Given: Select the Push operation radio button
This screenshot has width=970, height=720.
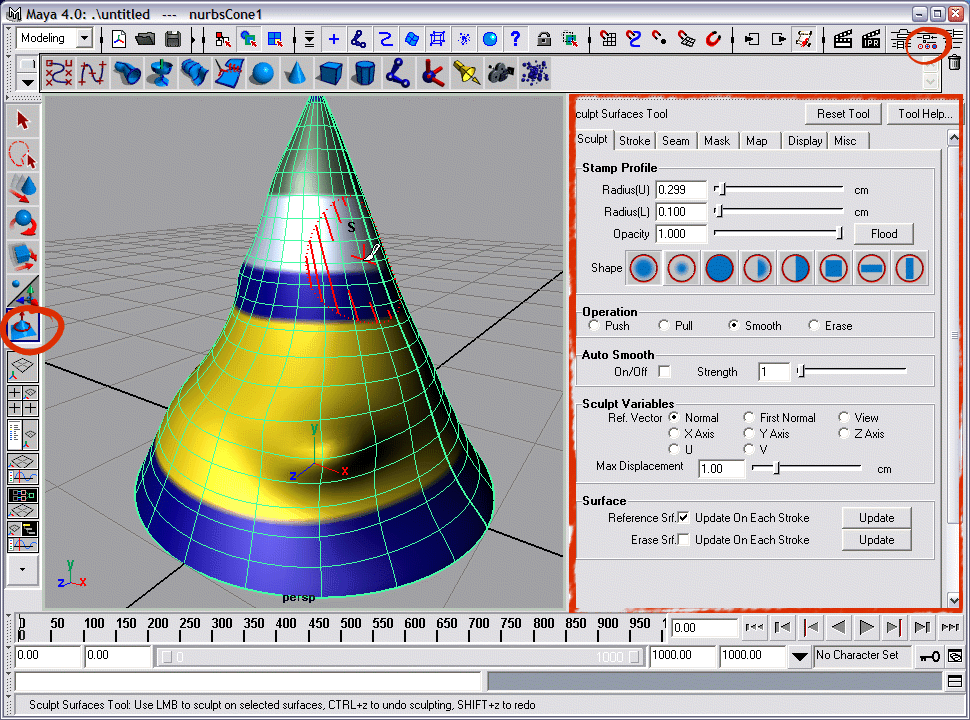Looking at the screenshot, I should tap(595, 326).
